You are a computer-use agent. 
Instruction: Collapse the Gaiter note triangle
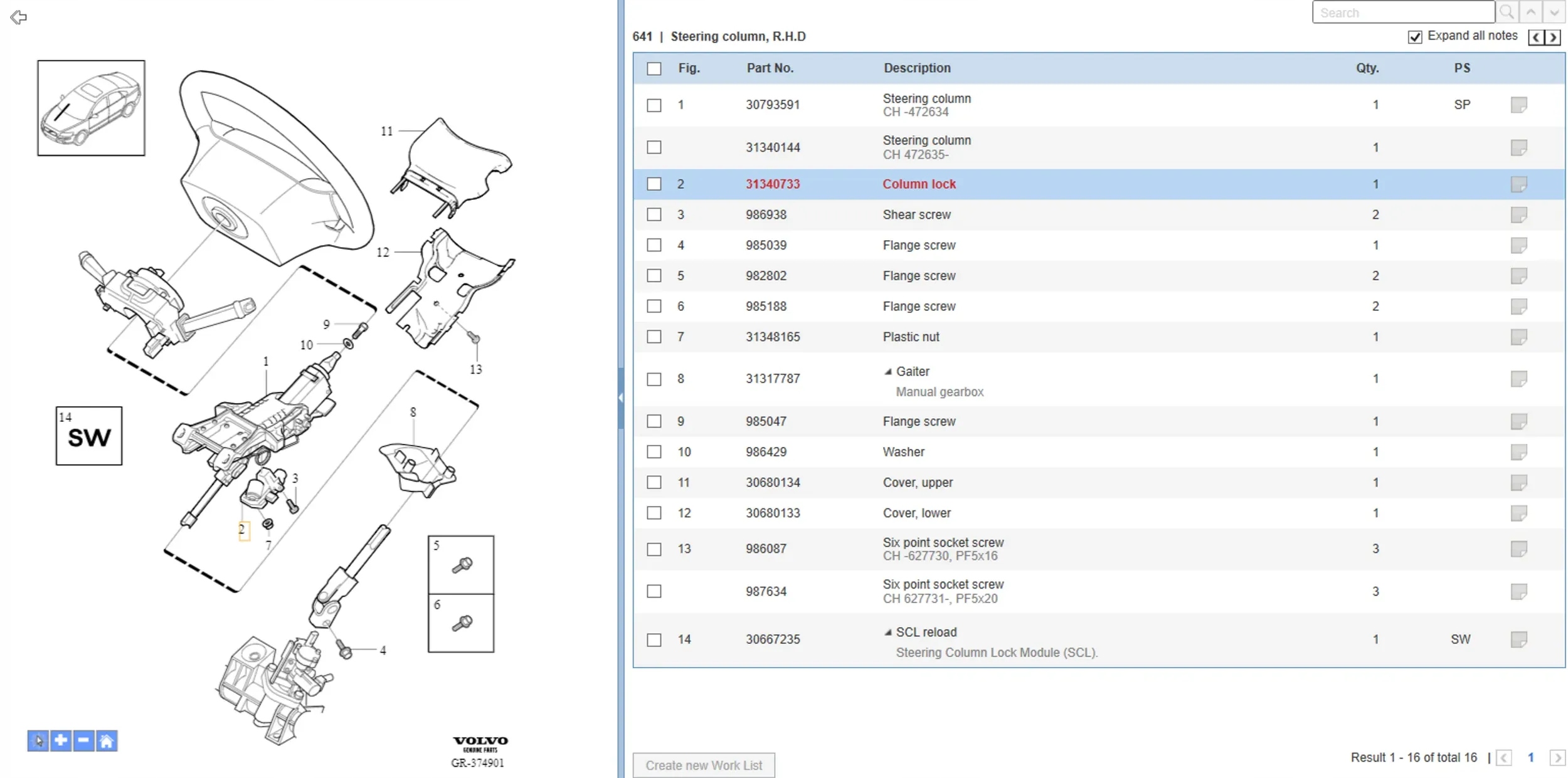[x=887, y=372]
